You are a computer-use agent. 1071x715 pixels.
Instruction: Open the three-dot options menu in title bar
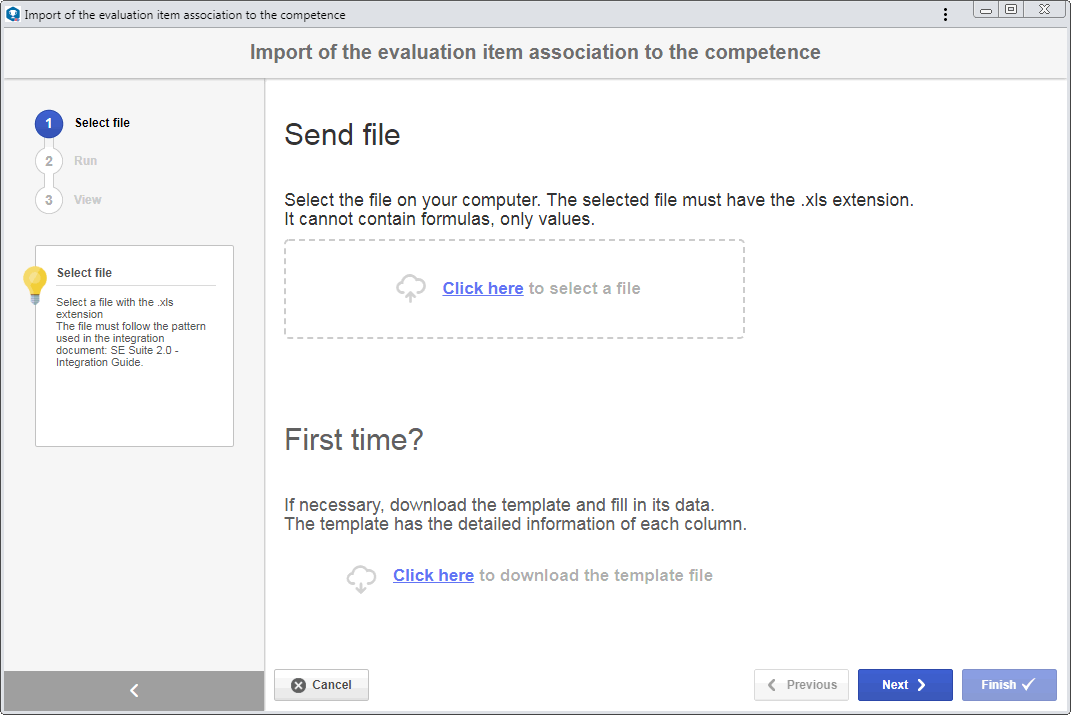point(945,14)
